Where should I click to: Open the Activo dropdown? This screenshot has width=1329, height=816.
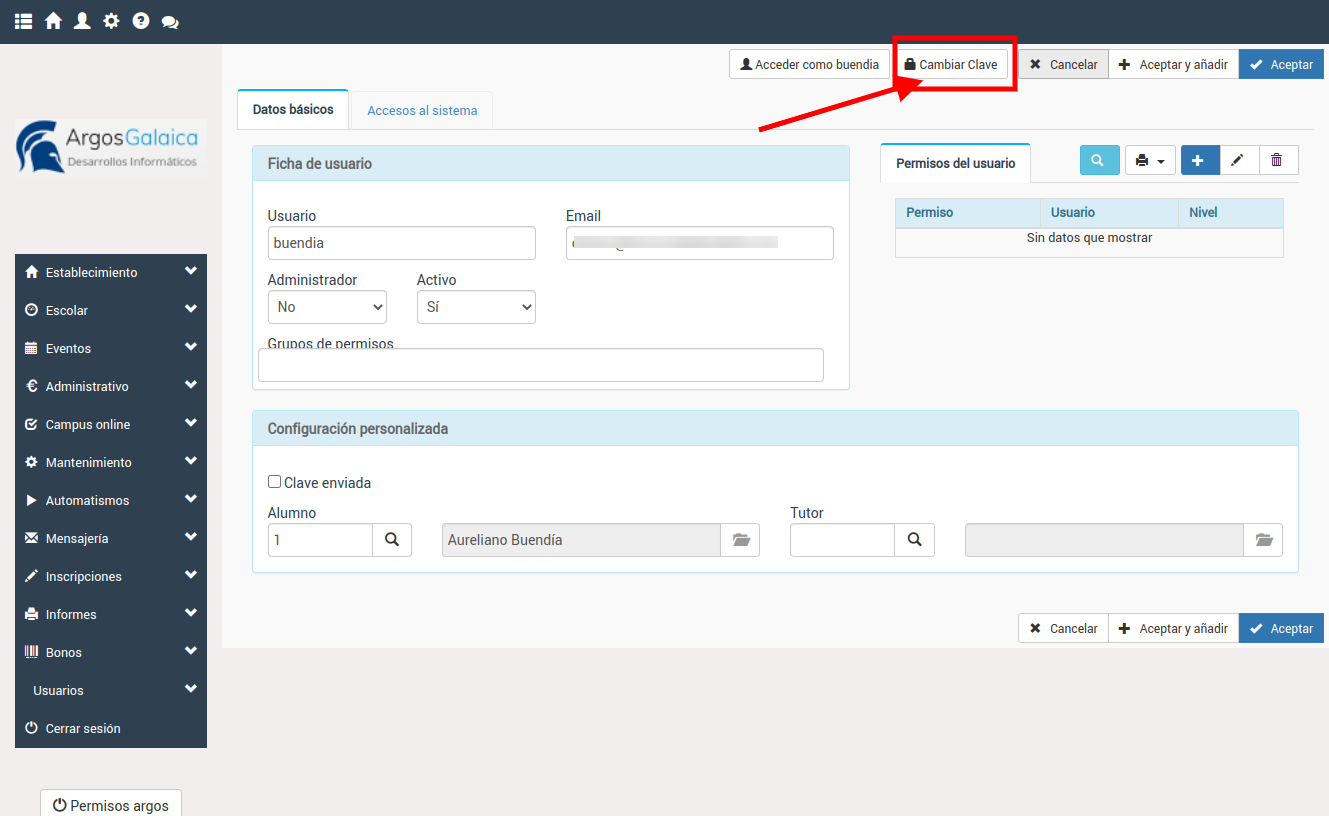point(476,307)
